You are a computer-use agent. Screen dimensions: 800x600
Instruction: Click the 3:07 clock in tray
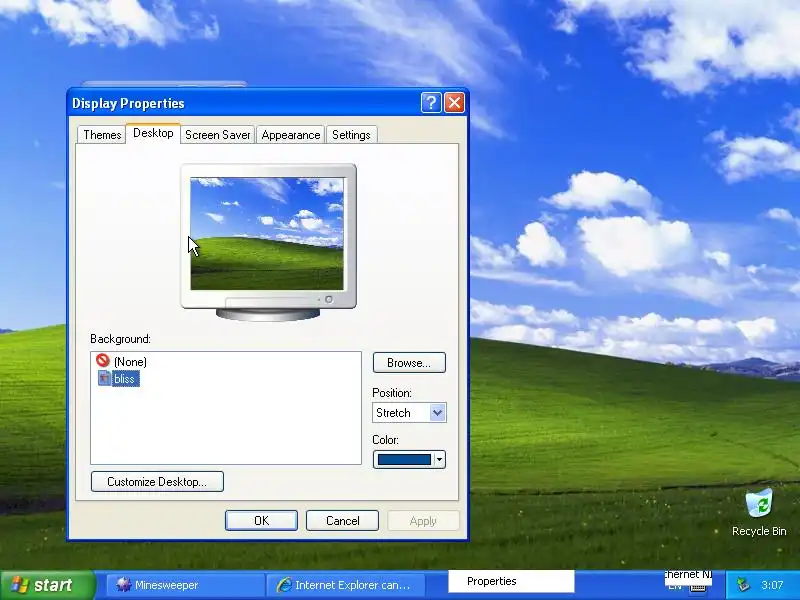click(772, 585)
